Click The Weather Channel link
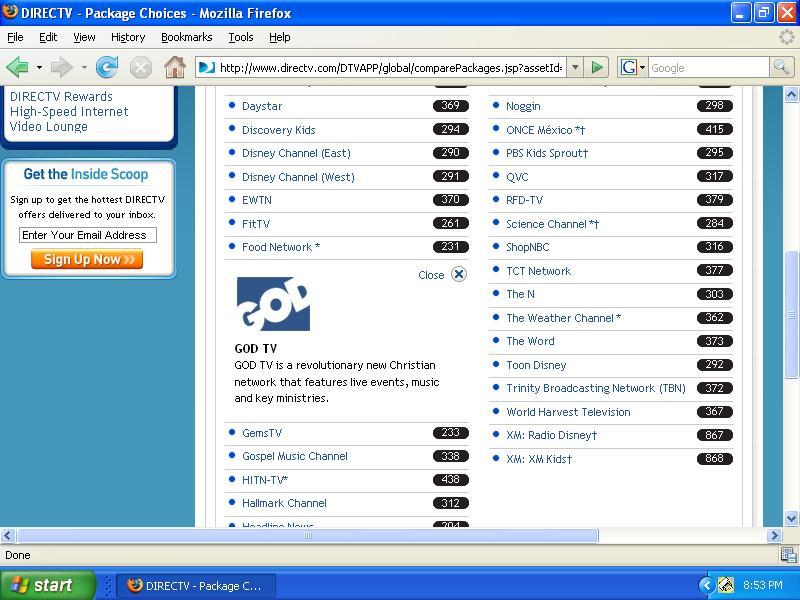The image size is (800, 600). [x=563, y=318]
